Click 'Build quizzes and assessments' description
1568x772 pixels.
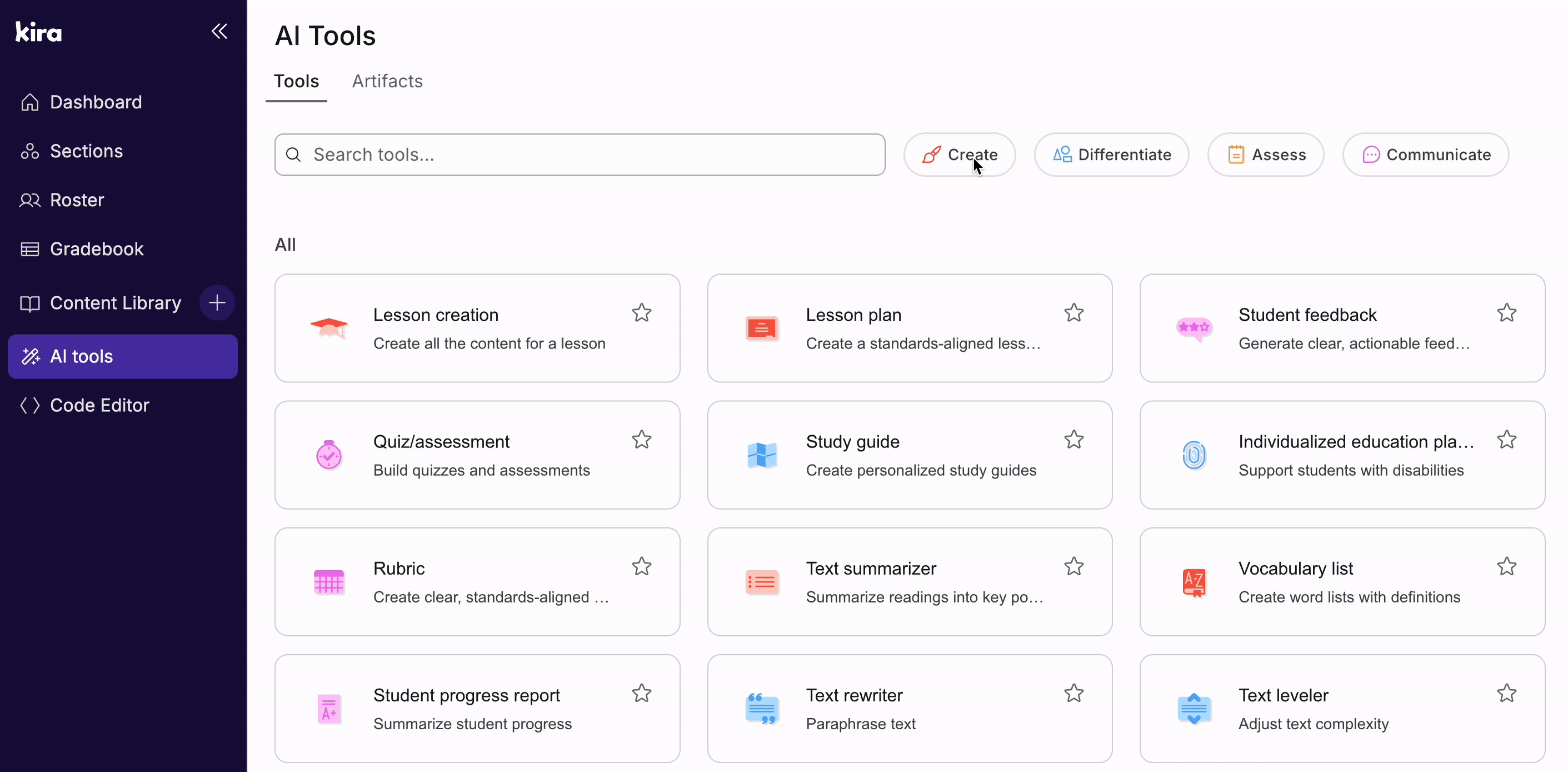click(482, 470)
